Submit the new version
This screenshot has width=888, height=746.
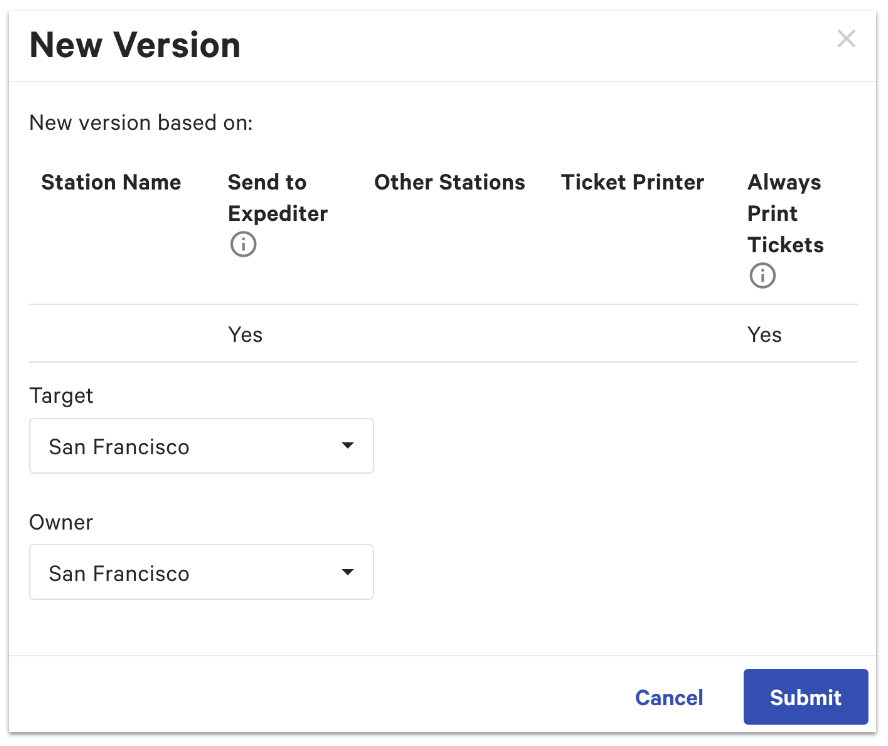pos(805,697)
